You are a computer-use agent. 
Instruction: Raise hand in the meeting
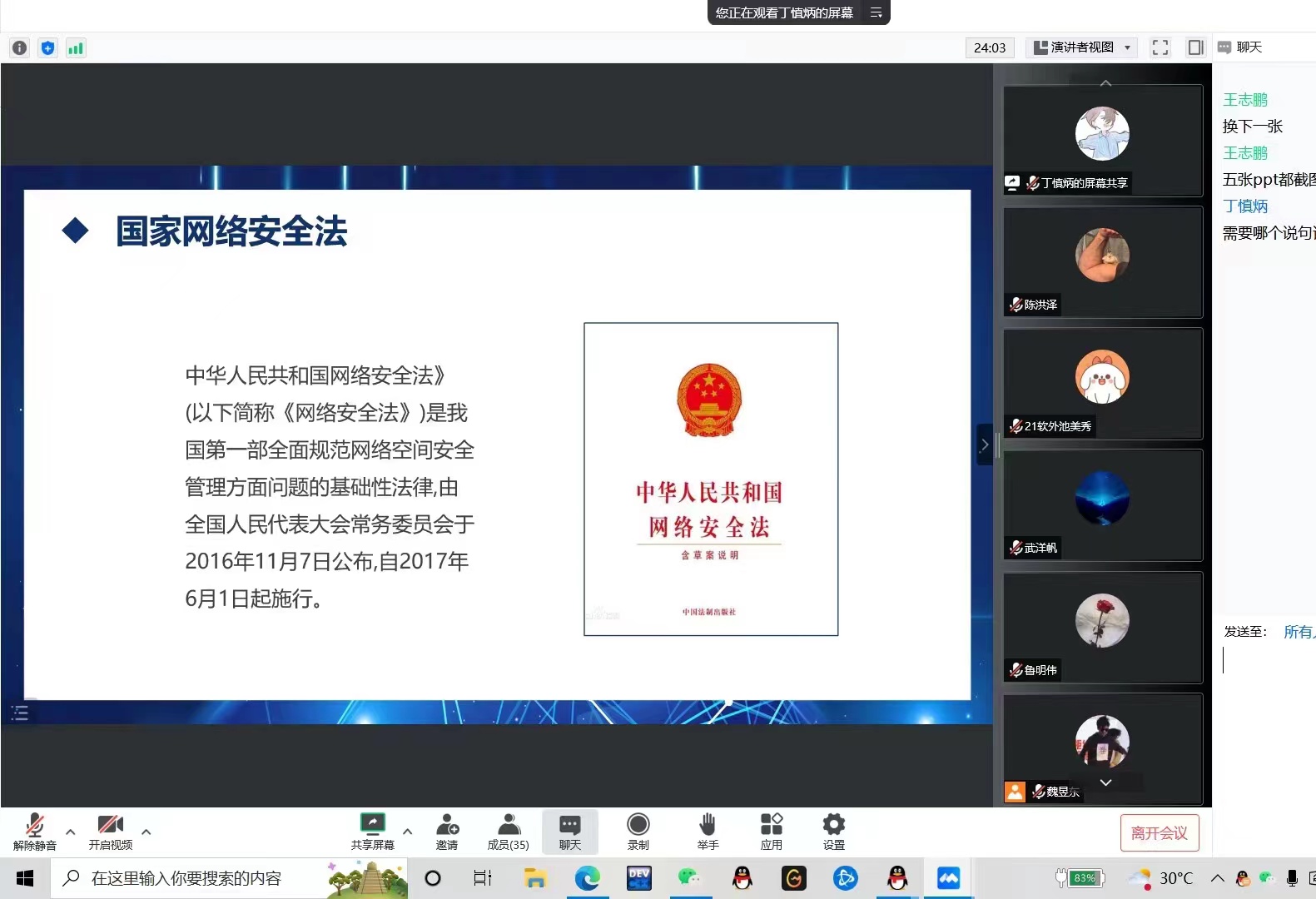[708, 831]
